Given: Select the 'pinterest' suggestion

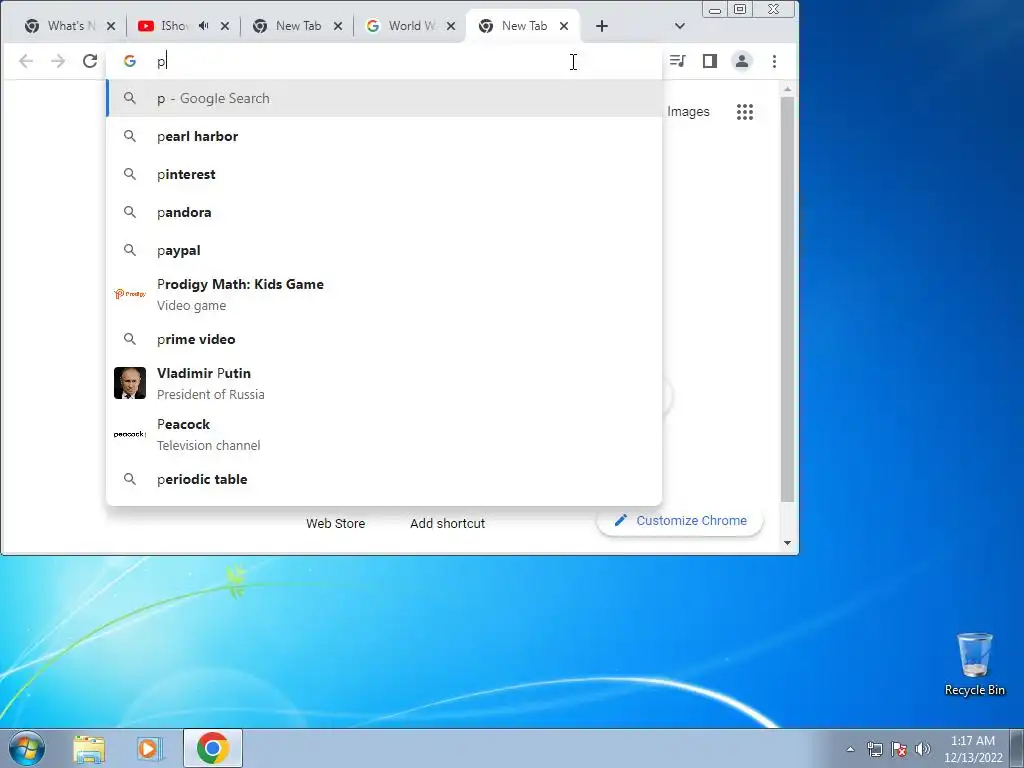Looking at the screenshot, I should pyautogui.click(x=384, y=174).
